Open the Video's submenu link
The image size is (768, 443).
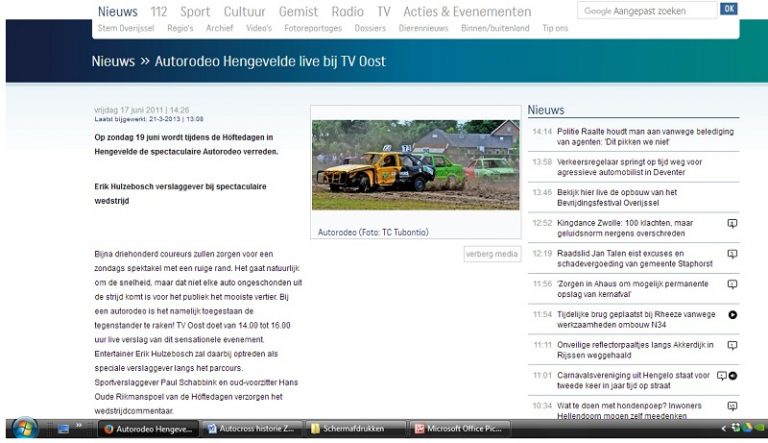259,28
